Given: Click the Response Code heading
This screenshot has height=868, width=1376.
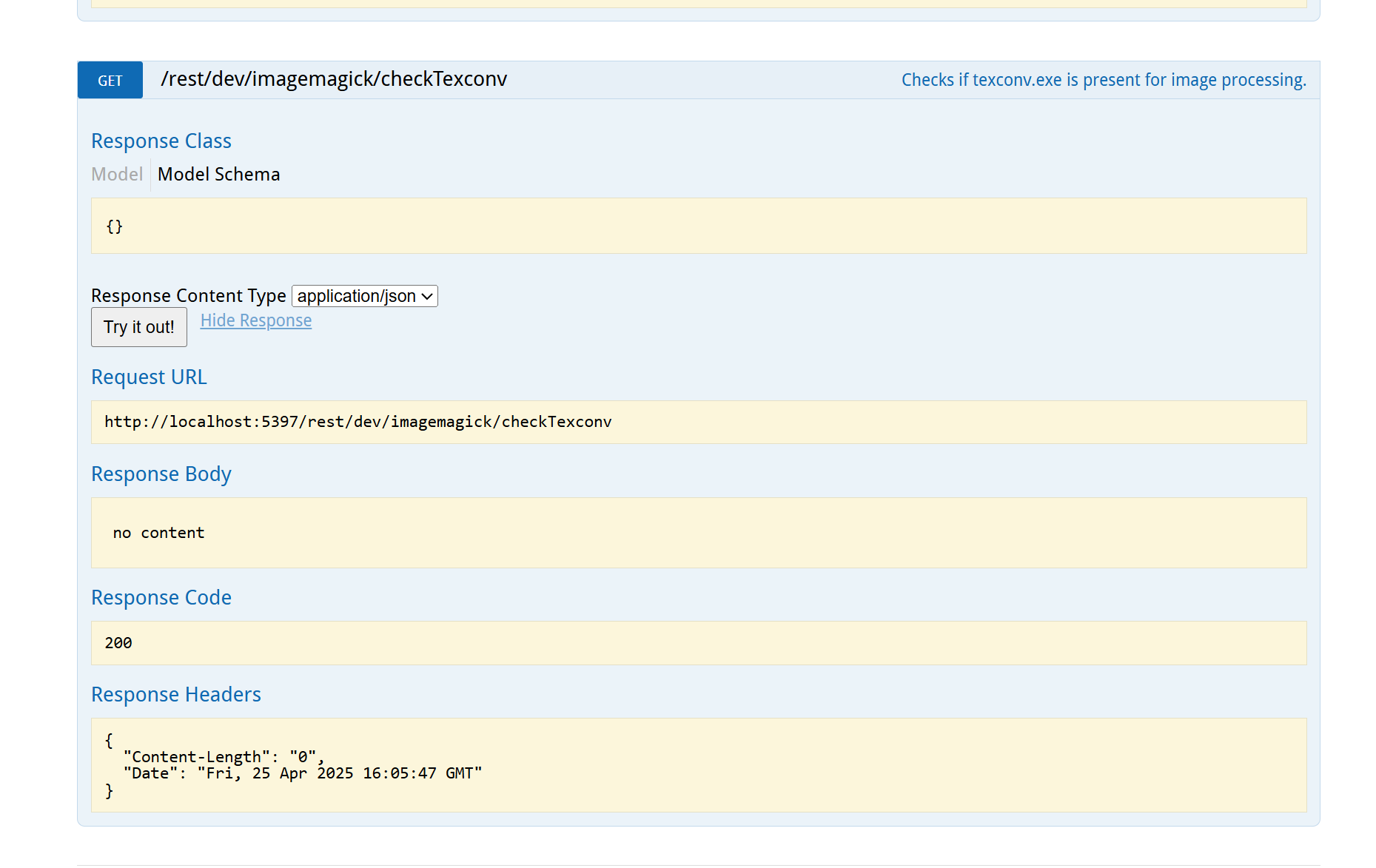Looking at the screenshot, I should [x=161, y=597].
